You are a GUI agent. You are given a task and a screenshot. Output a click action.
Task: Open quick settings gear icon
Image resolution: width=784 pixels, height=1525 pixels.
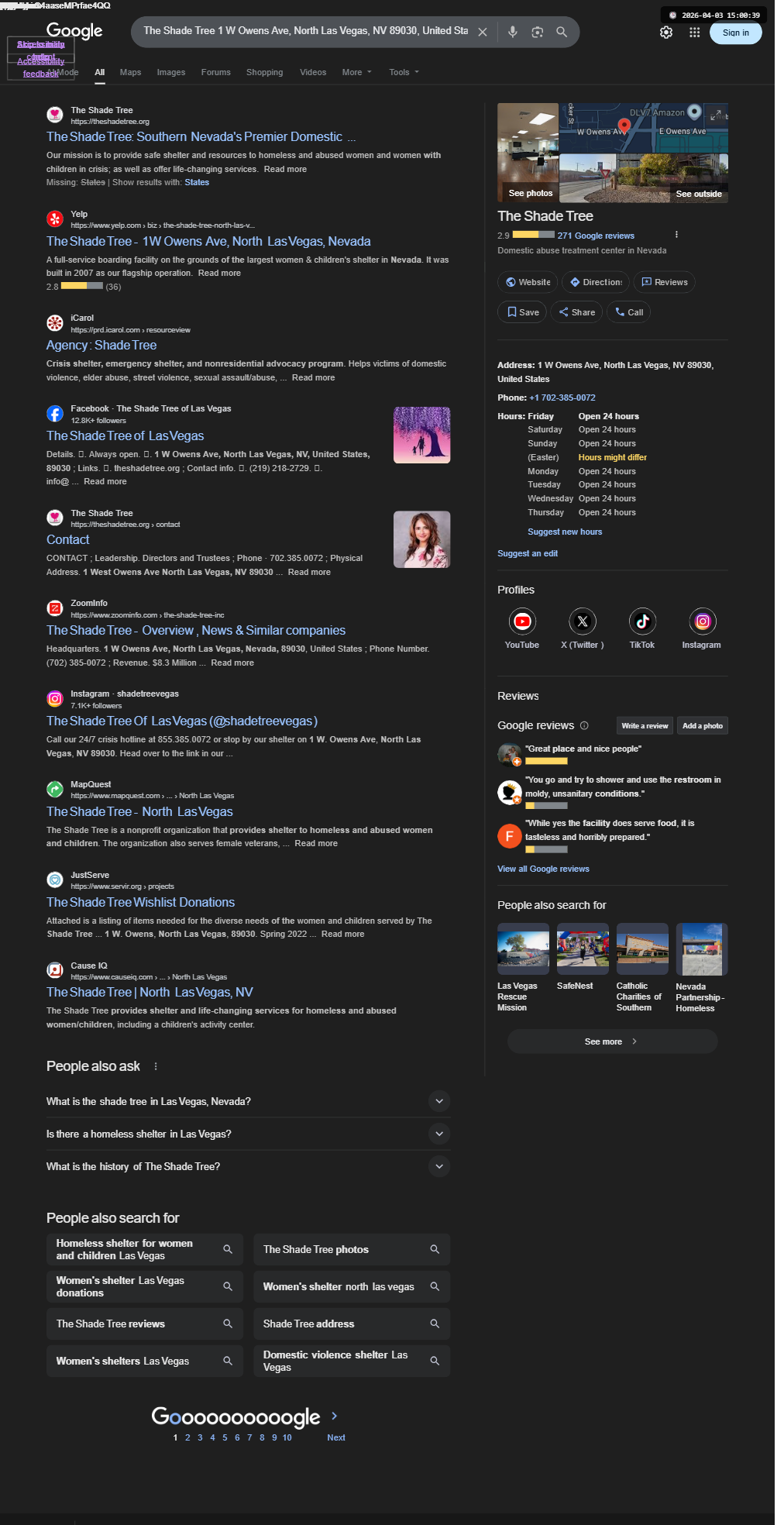(x=666, y=33)
